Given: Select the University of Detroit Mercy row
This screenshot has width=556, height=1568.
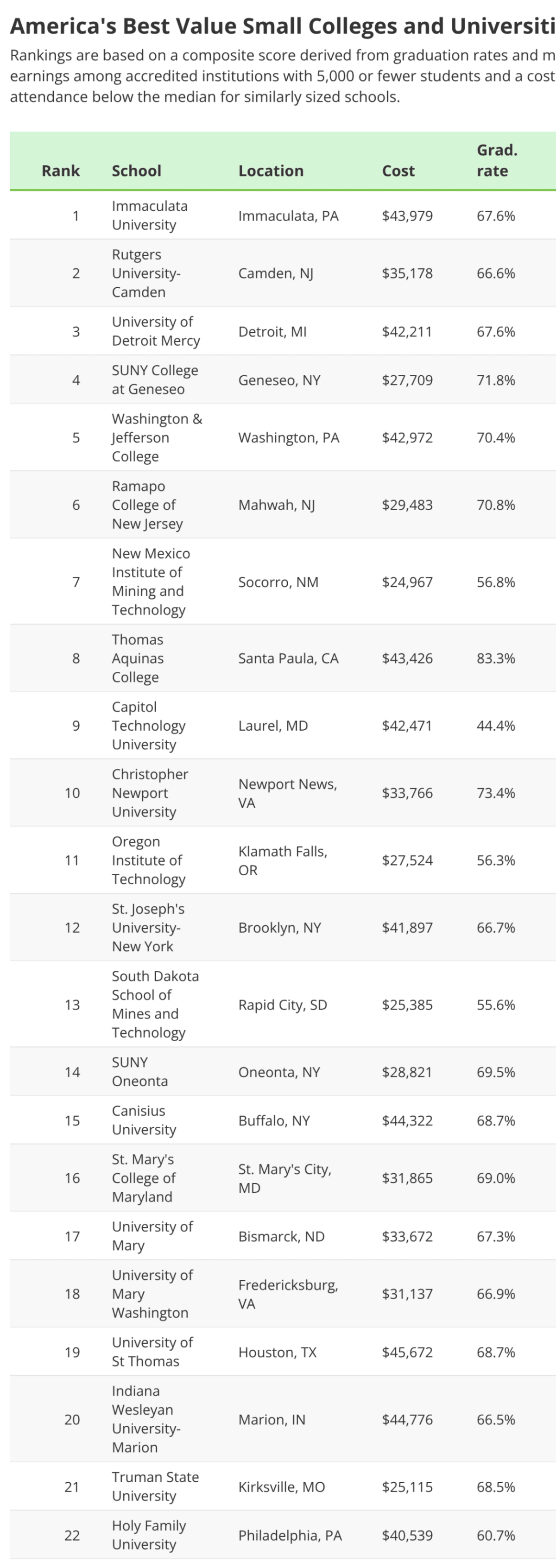Looking at the screenshot, I should 283,331.
